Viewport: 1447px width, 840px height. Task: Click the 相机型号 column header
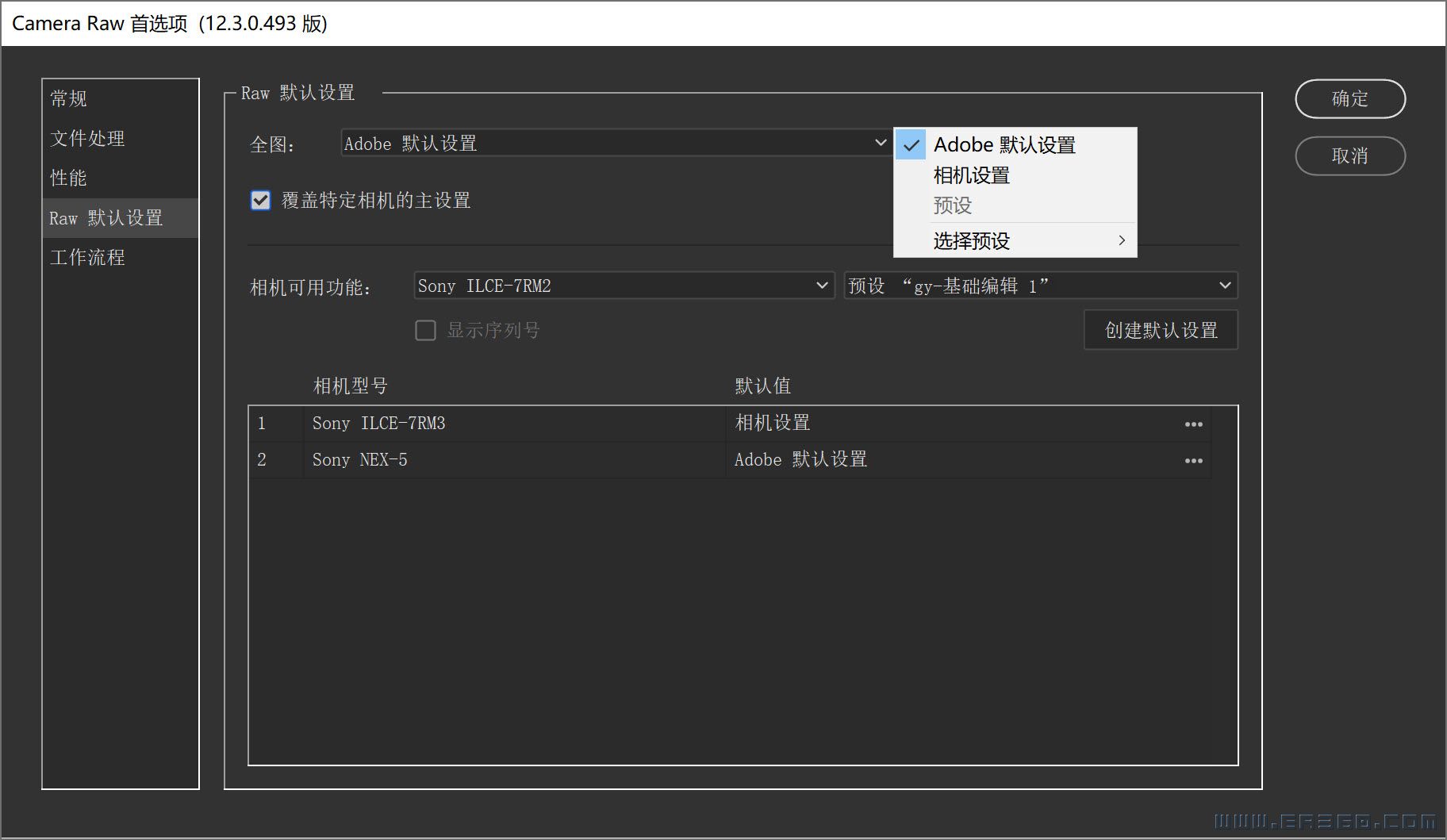pos(350,386)
